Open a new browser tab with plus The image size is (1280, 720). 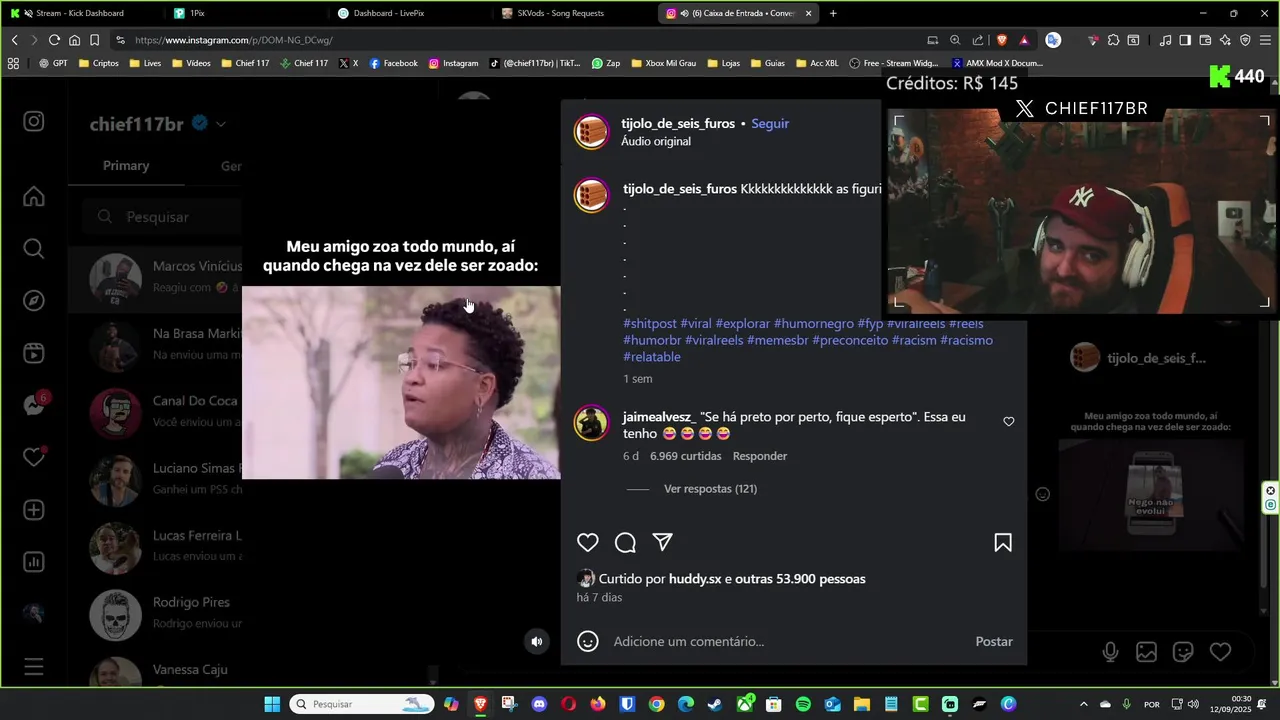click(833, 13)
